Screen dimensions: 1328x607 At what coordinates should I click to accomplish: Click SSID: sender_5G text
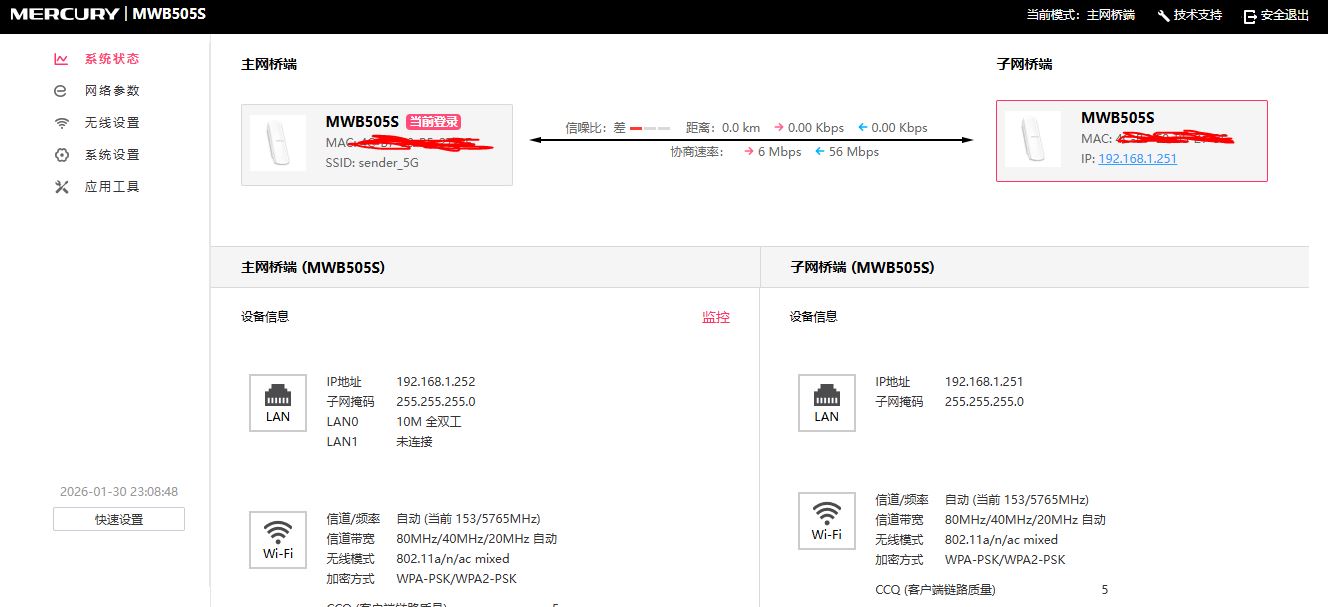(x=372, y=163)
